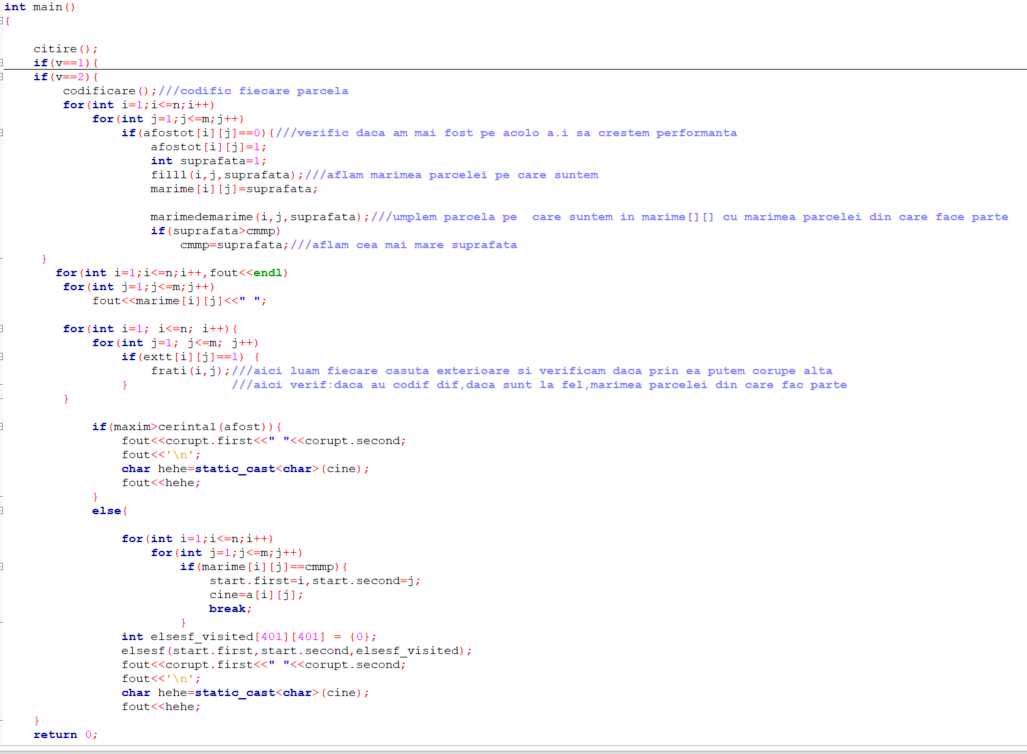Collapse the if(maxim>cerintal(afost)) fold marker
The width and height of the screenshot is (1027, 754).
tap(2, 427)
